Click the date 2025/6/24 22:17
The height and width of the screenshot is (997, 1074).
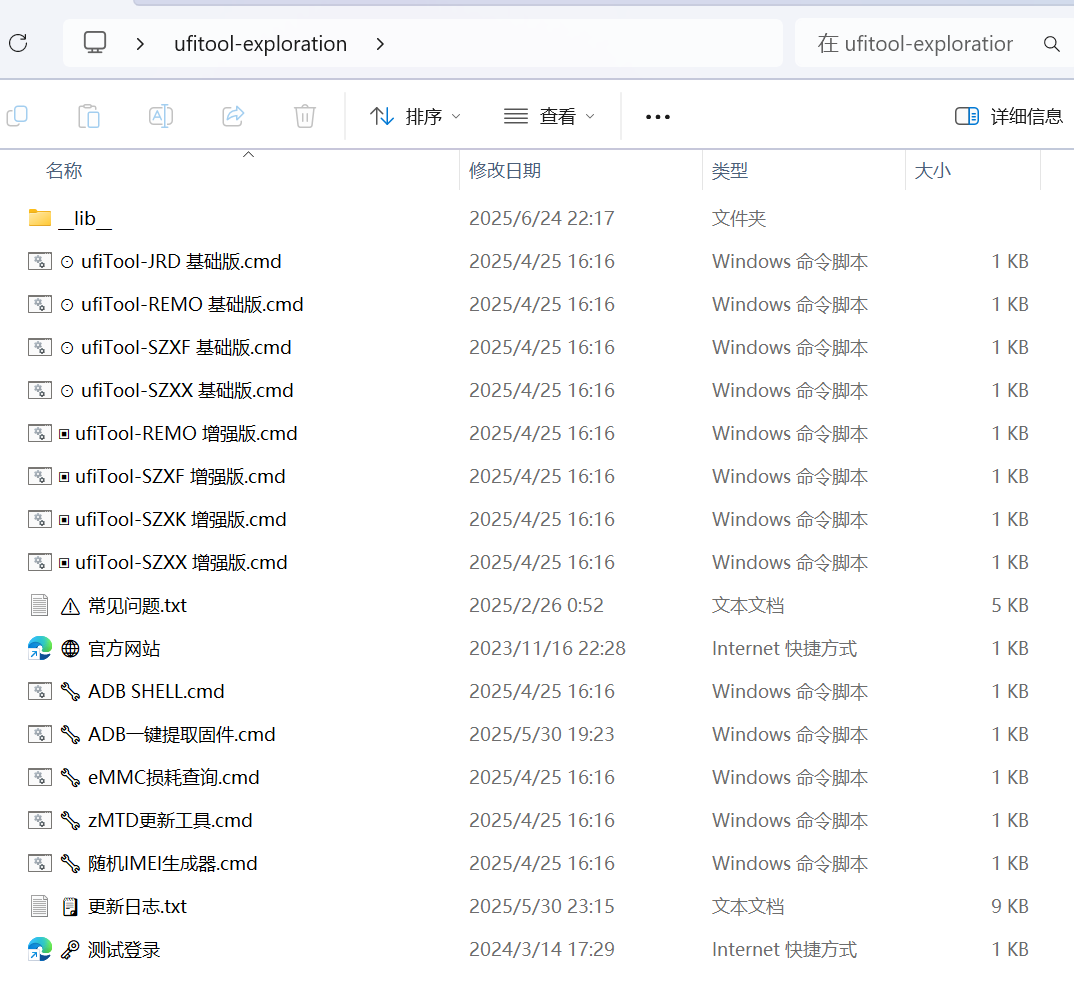click(x=542, y=218)
